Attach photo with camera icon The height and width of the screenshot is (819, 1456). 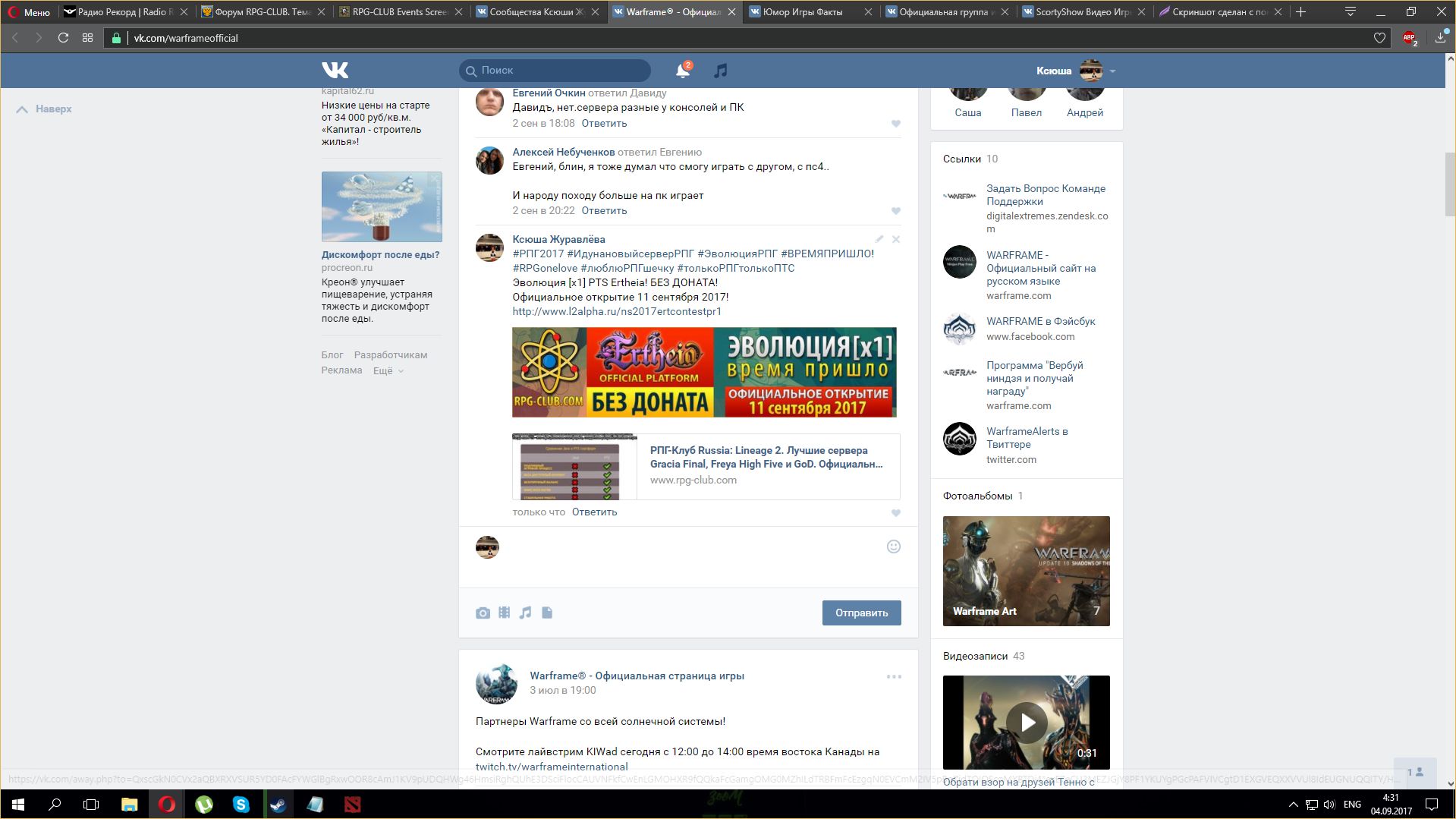tap(483, 613)
